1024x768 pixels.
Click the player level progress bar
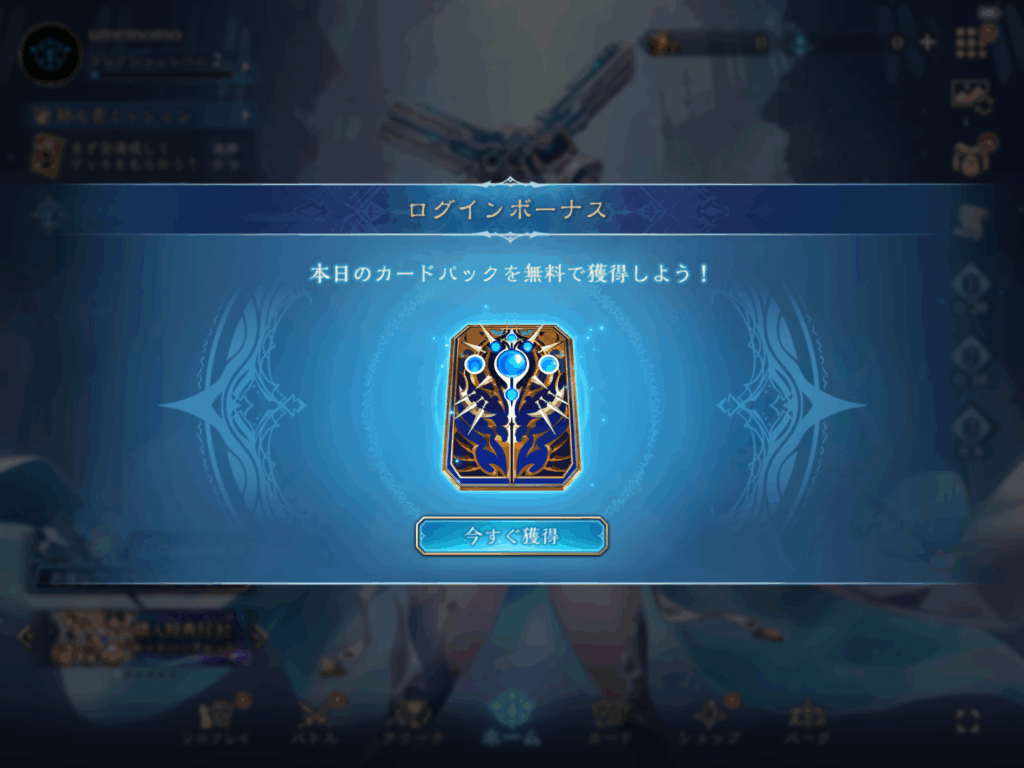[163, 75]
